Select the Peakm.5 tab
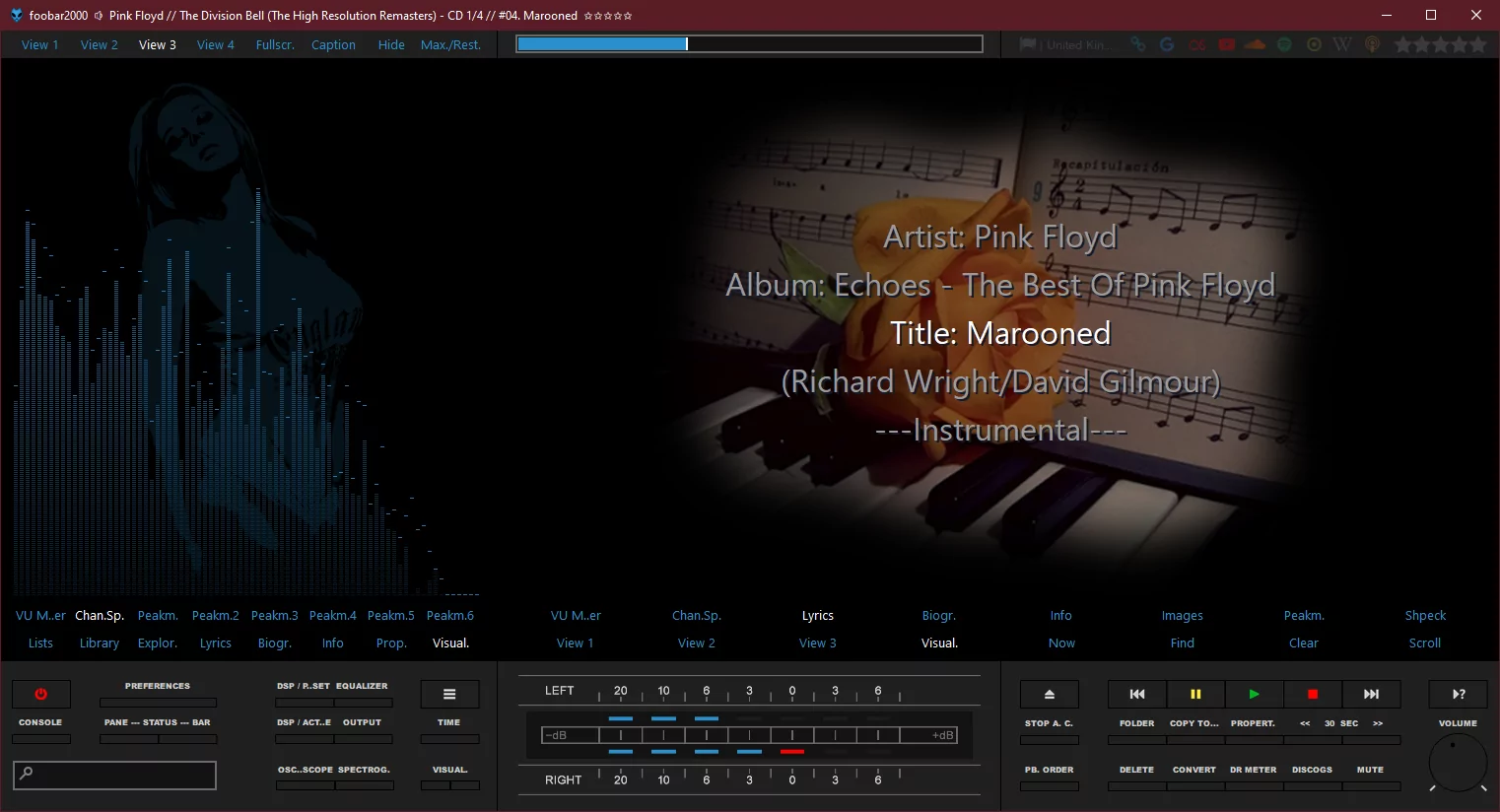The height and width of the screenshot is (812, 1500). click(391, 615)
